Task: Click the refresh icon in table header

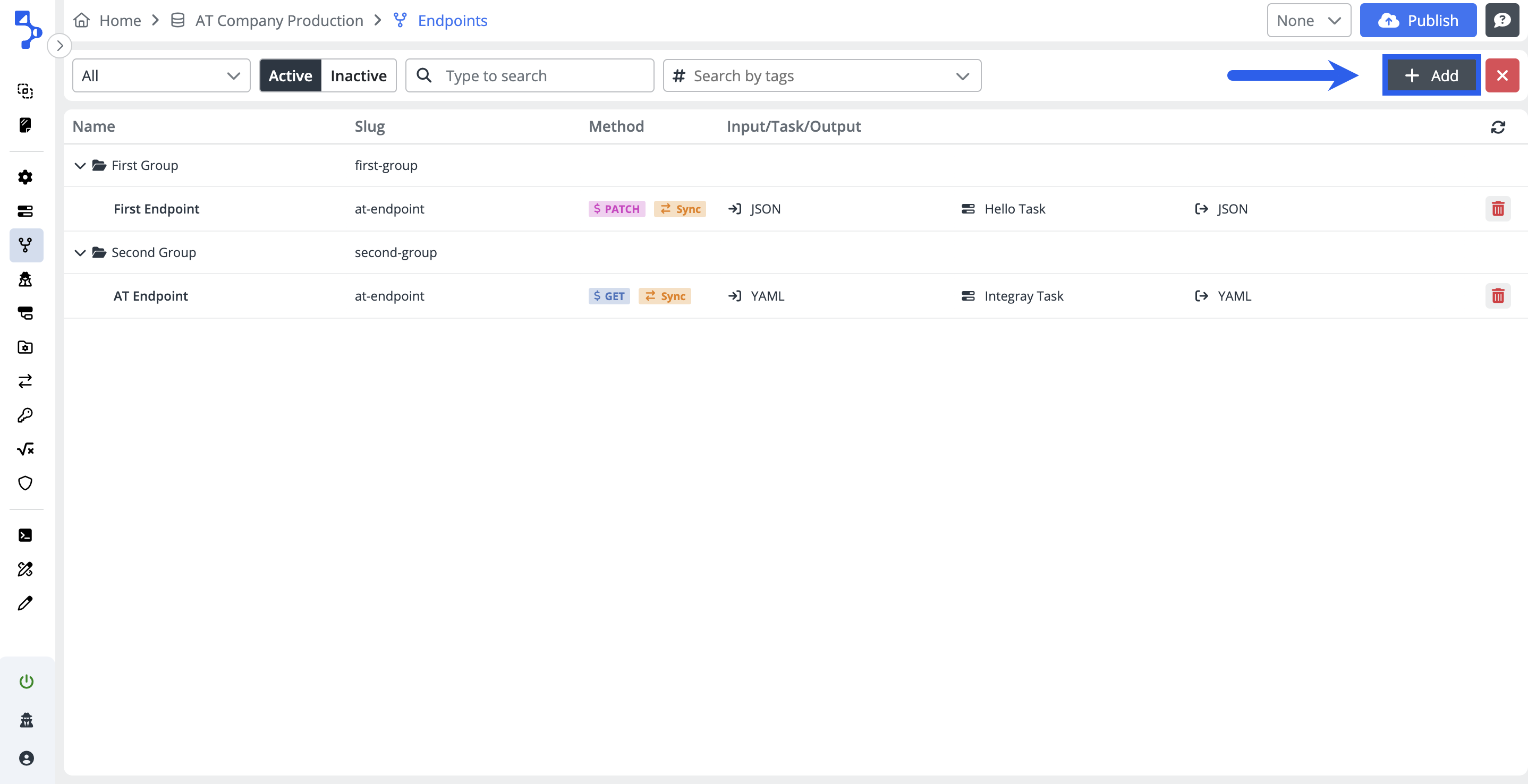Action: coord(1497,127)
